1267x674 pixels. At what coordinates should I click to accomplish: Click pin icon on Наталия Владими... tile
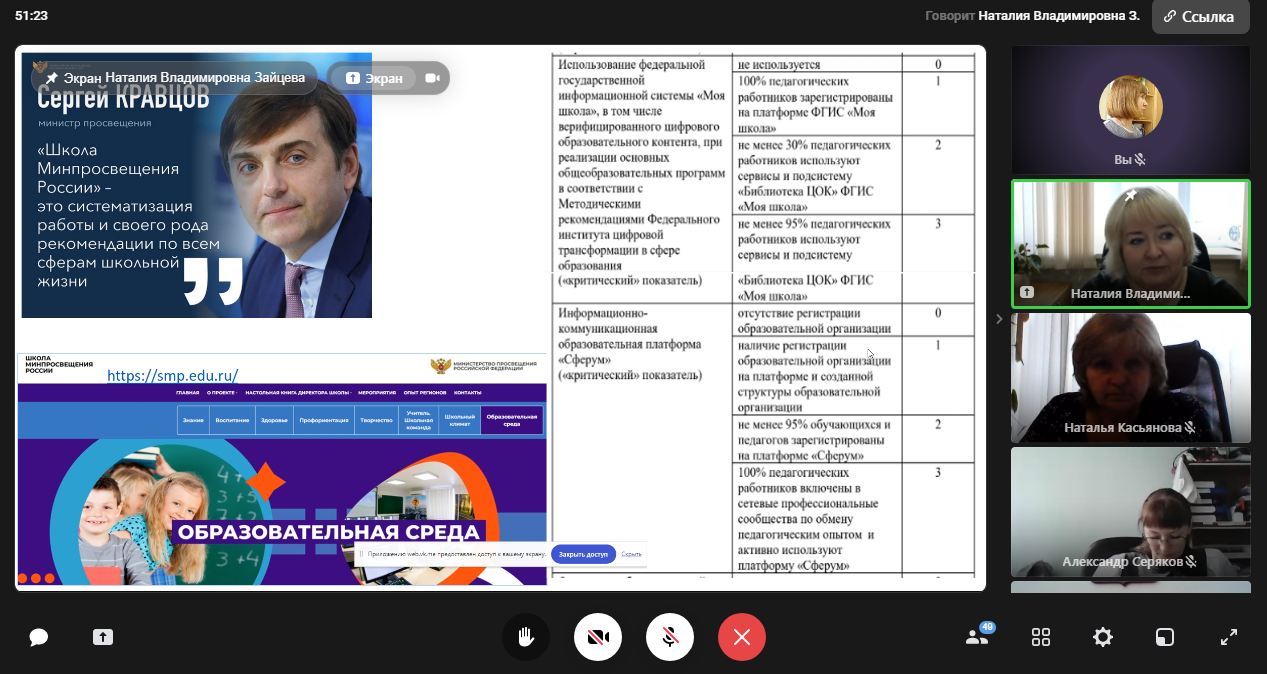(1130, 196)
